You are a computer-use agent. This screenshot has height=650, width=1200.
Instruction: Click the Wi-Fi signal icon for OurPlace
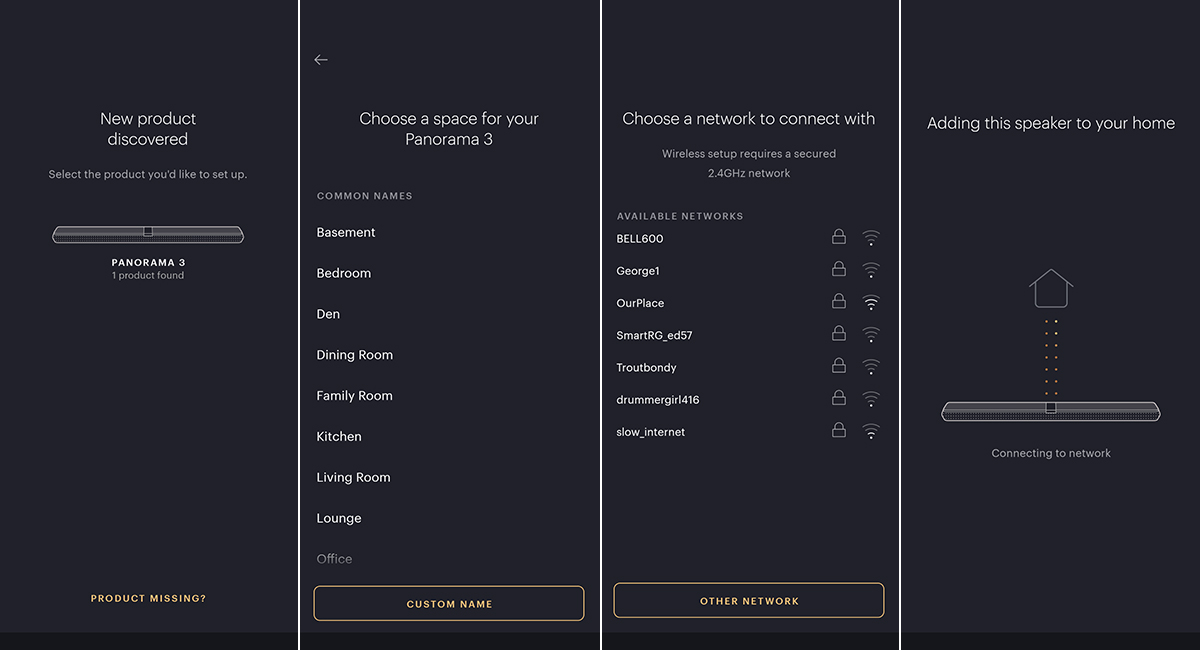coord(871,303)
